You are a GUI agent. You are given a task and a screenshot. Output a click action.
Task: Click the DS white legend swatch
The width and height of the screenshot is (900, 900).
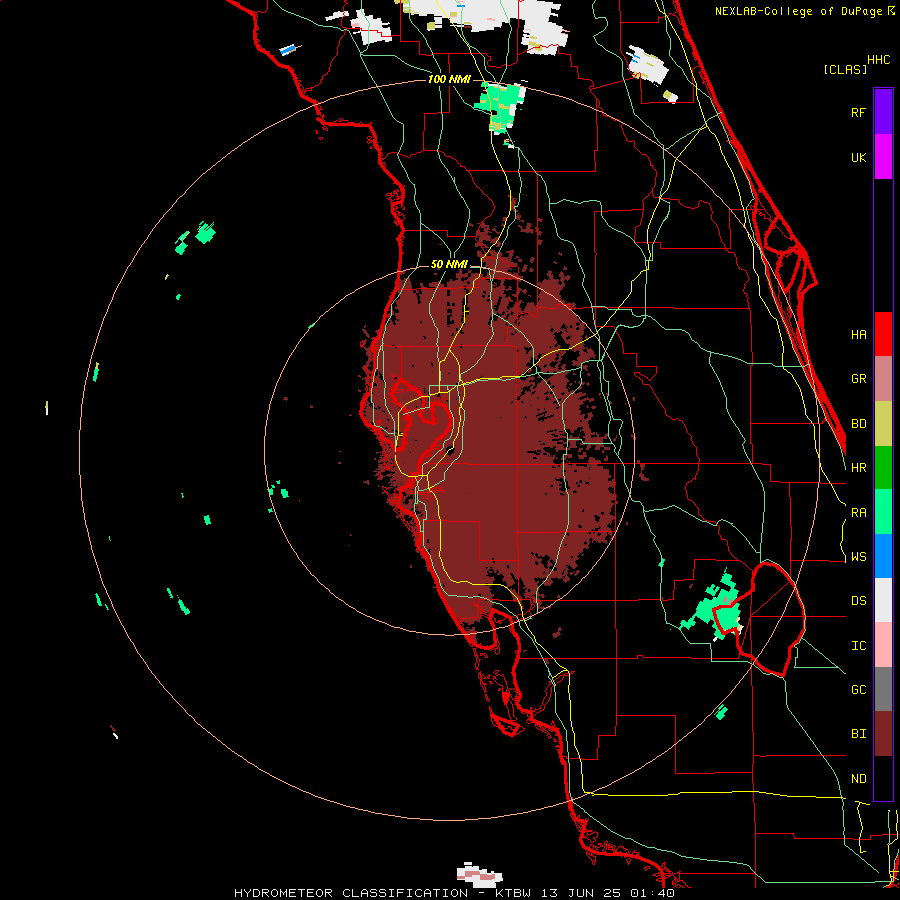pyautogui.click(x=883, y=600)
